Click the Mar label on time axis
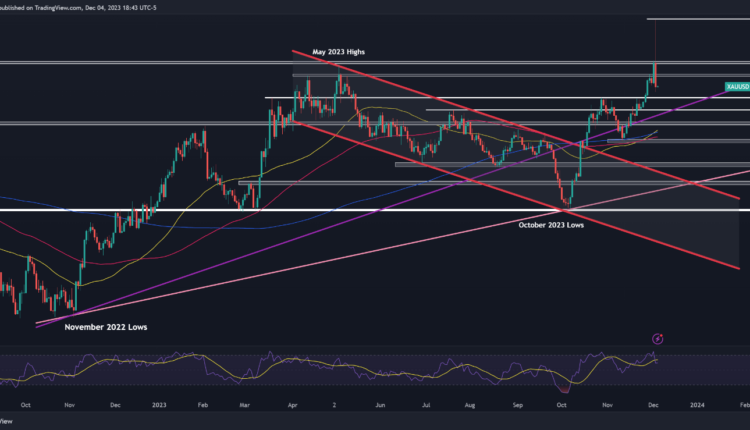The height and width of the screenshot is (430, 750). click(x=246, y=405)
